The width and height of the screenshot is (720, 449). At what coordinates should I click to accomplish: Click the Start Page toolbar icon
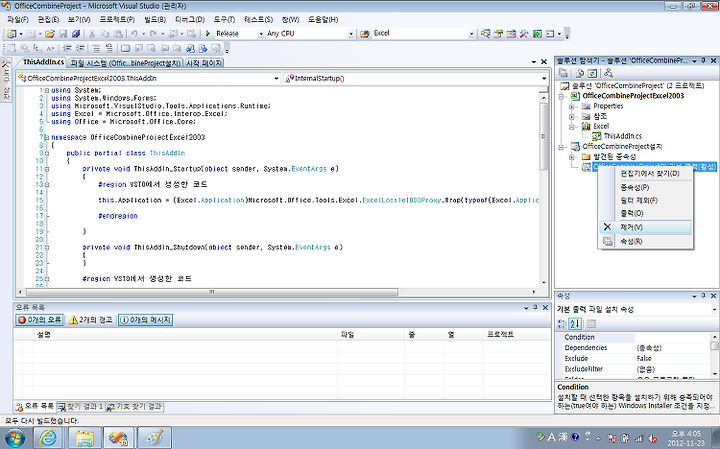point(537,34)
